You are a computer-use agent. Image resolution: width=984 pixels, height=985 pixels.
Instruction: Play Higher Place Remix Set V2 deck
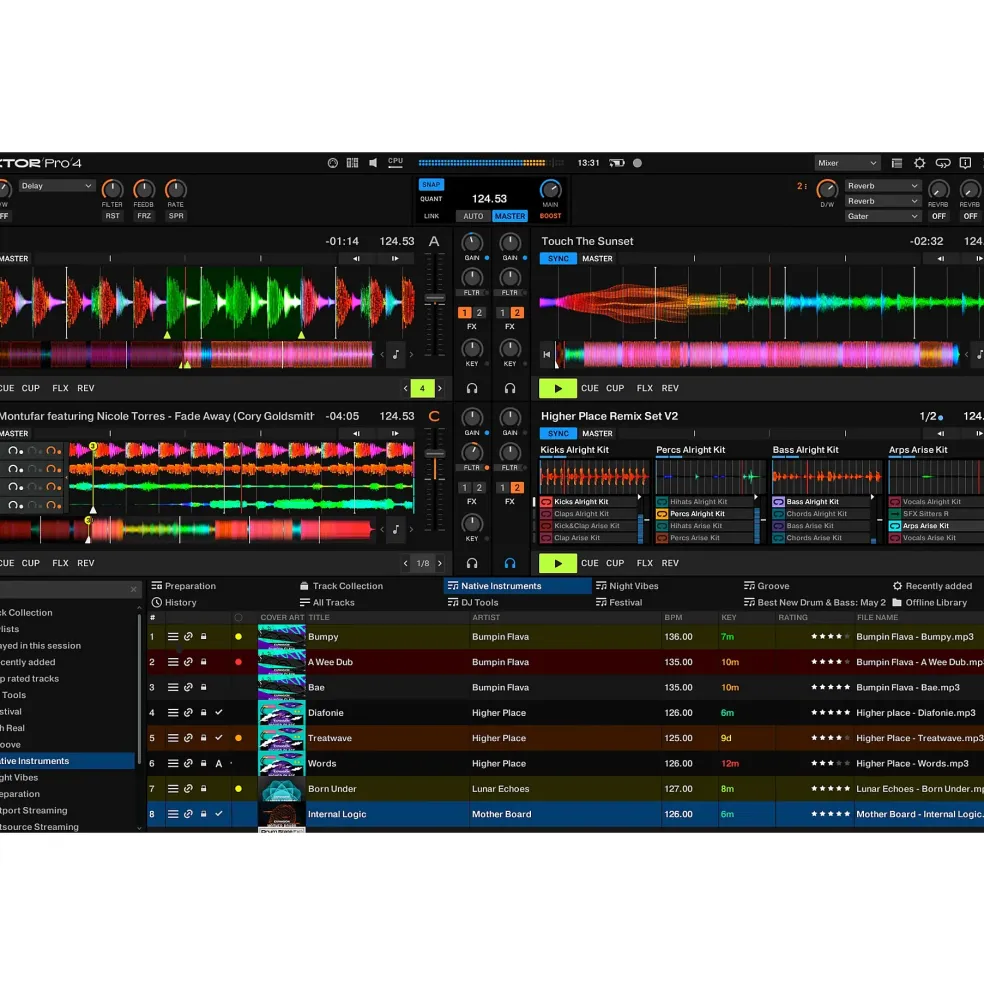(557, 563)
